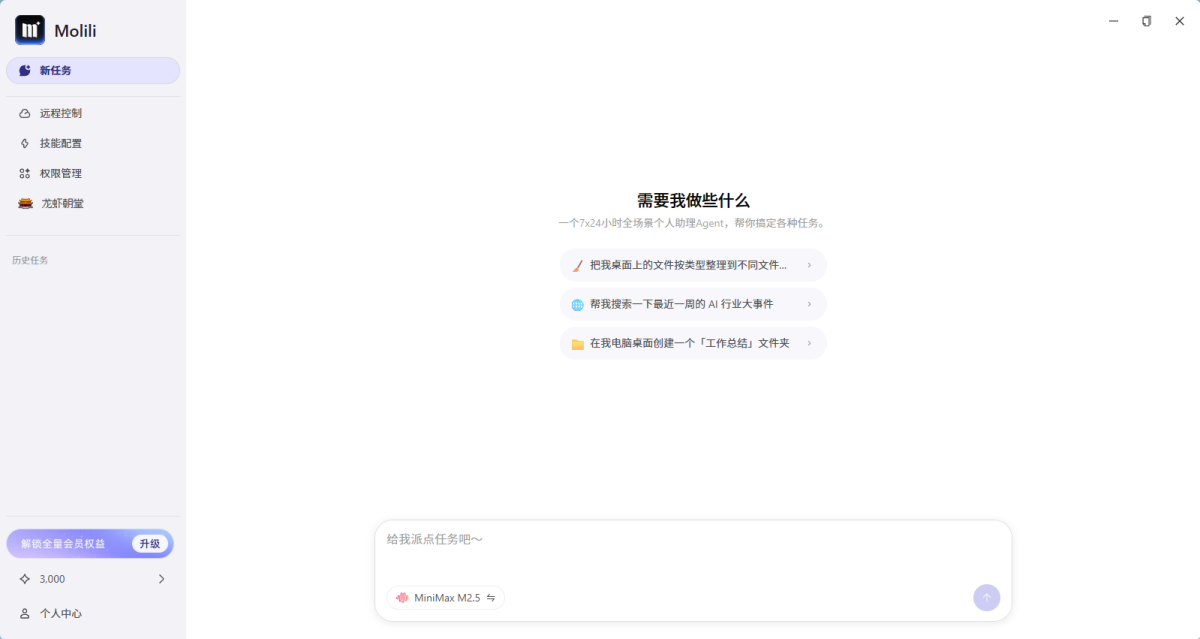
Task: Open the 龙虾朝堂 entry
Action: click(62, 203)
